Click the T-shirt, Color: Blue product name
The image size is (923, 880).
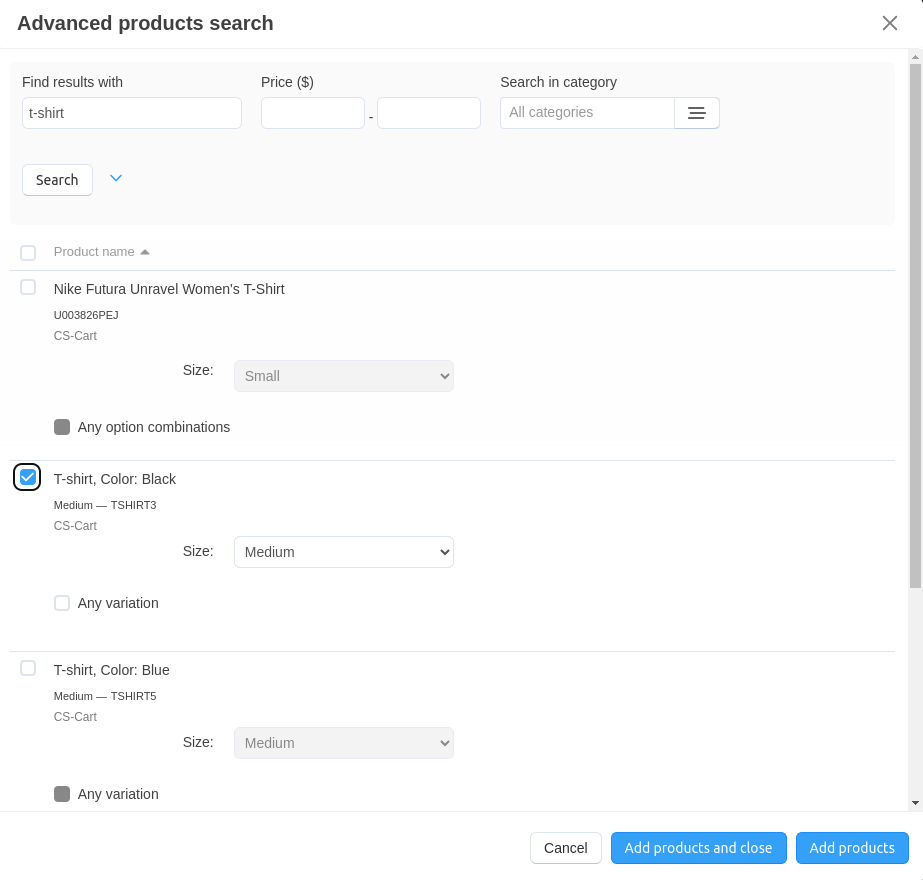(111, 670)
